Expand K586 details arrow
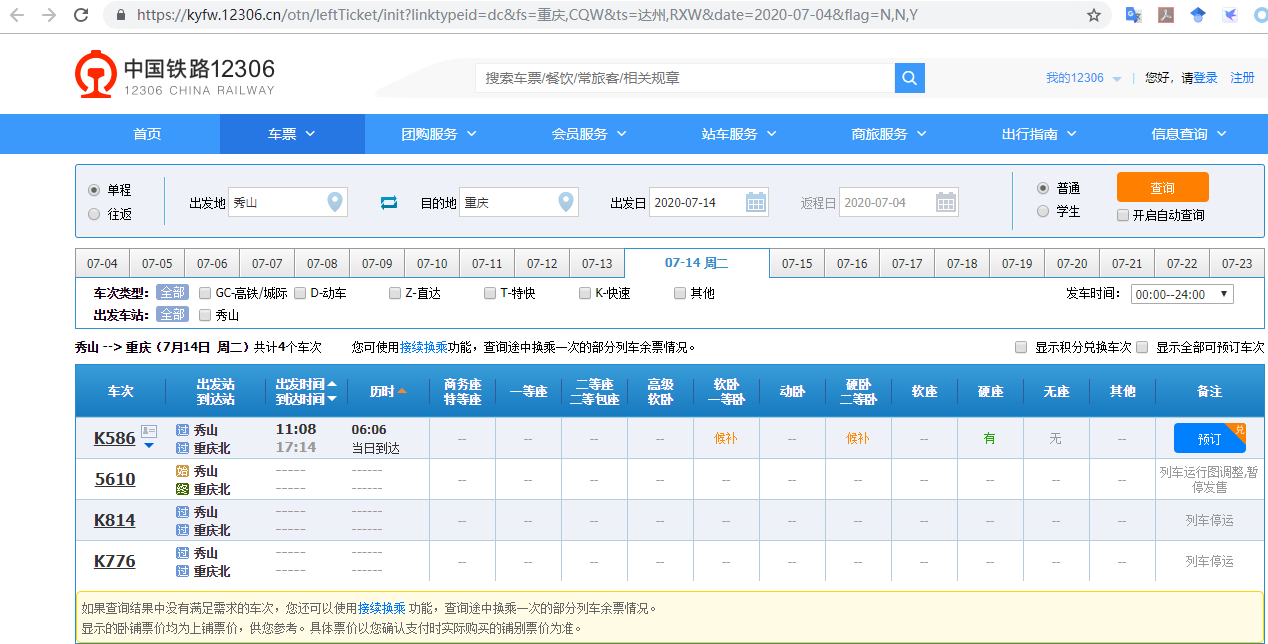This screenshot has height=644, width=1268. pyautogui.click(x=149, y=445)
